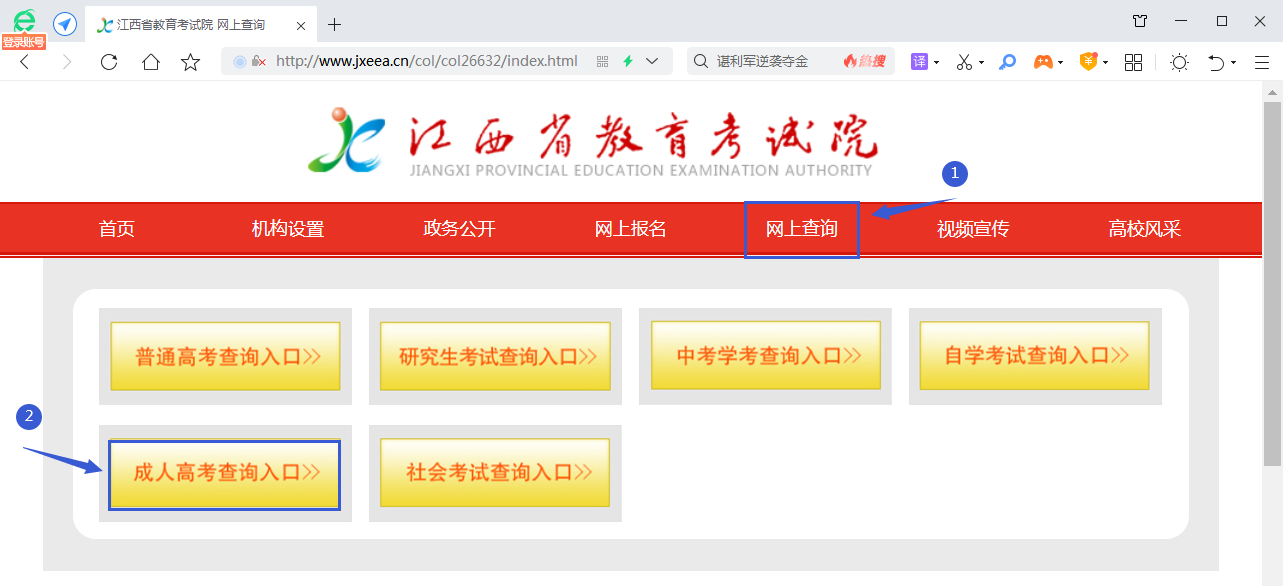The image size is (1283, 586).
Task: Expand the address bar dropdown chevron
Action: (652, 61)
